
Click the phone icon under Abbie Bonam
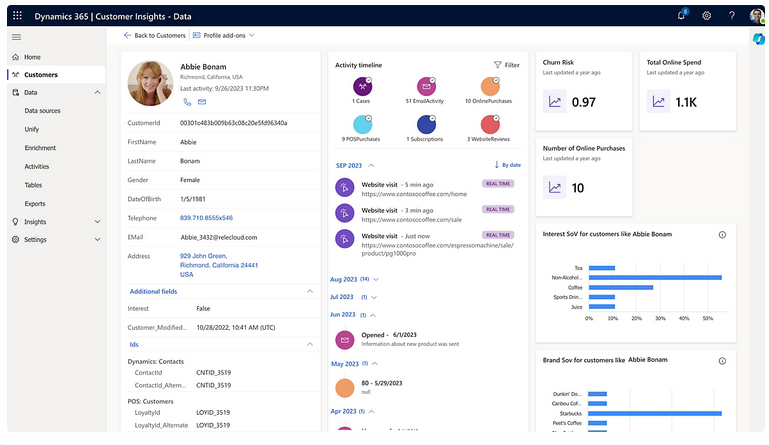coord(186,102)
